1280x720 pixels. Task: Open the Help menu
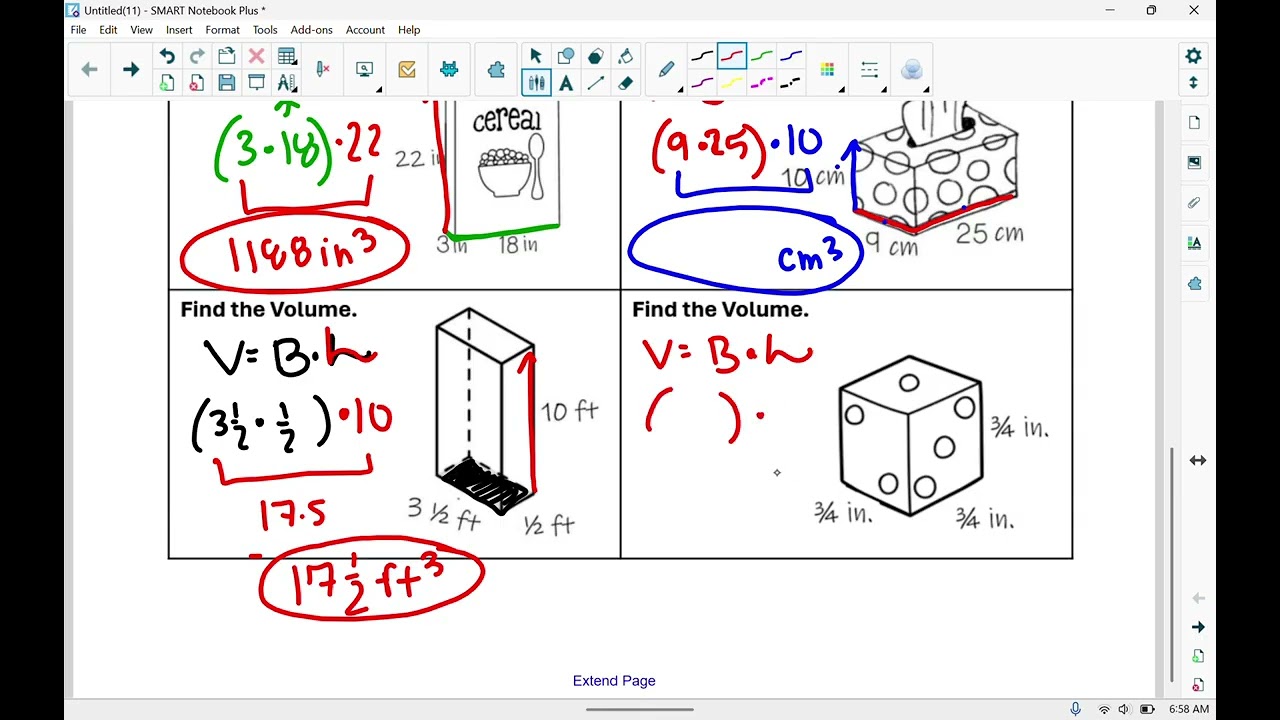(409, 30)
